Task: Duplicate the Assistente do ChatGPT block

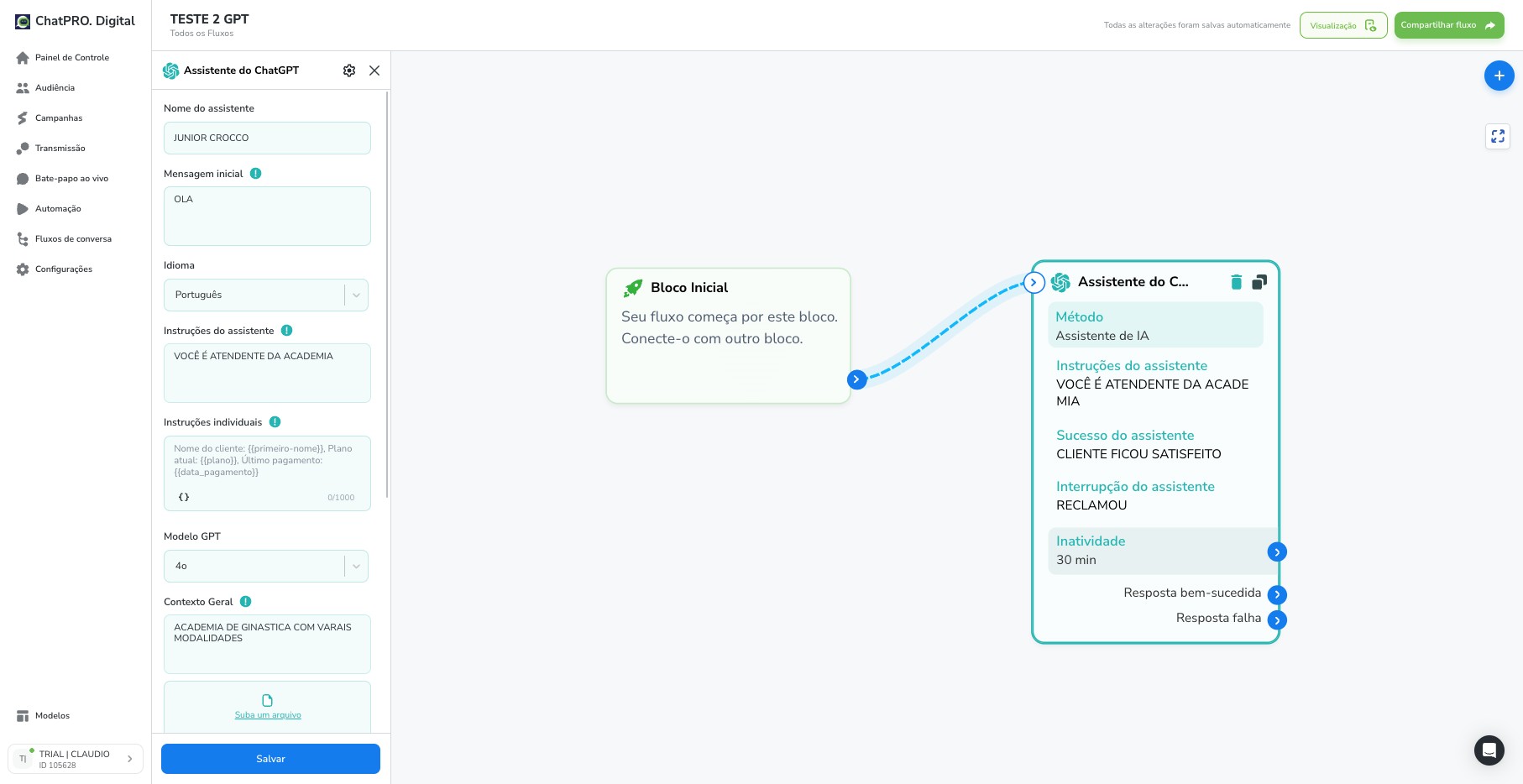Action: (1259, 282)
